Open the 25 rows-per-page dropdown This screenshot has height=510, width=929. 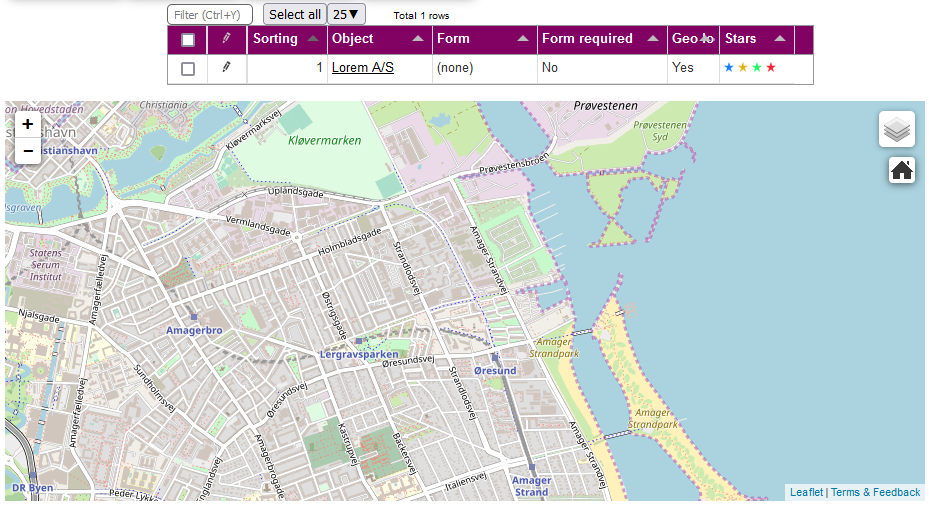[348, 14]
